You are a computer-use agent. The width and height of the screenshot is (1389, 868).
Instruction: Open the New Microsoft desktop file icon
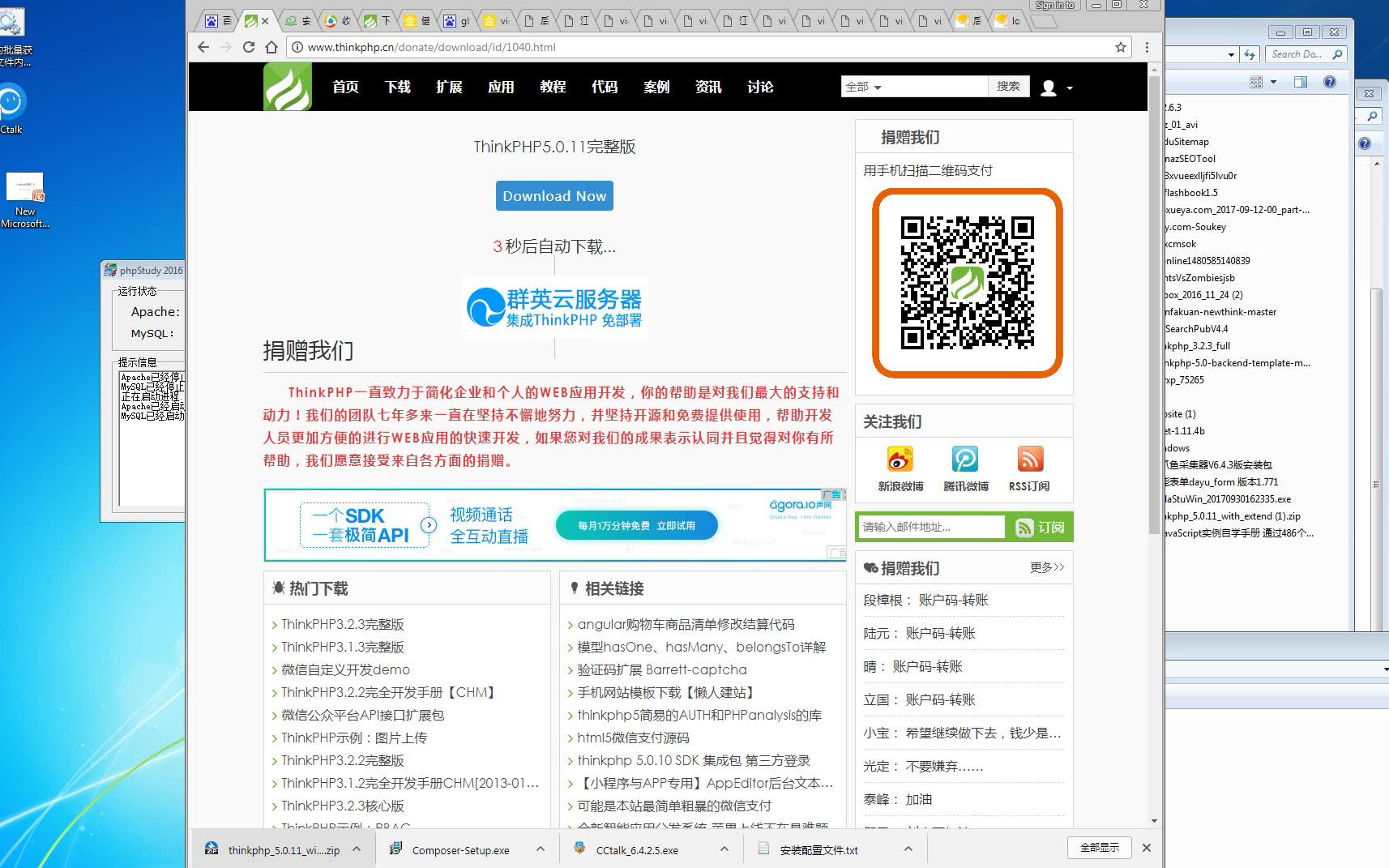pyautogui.click(x=25, y=187)
